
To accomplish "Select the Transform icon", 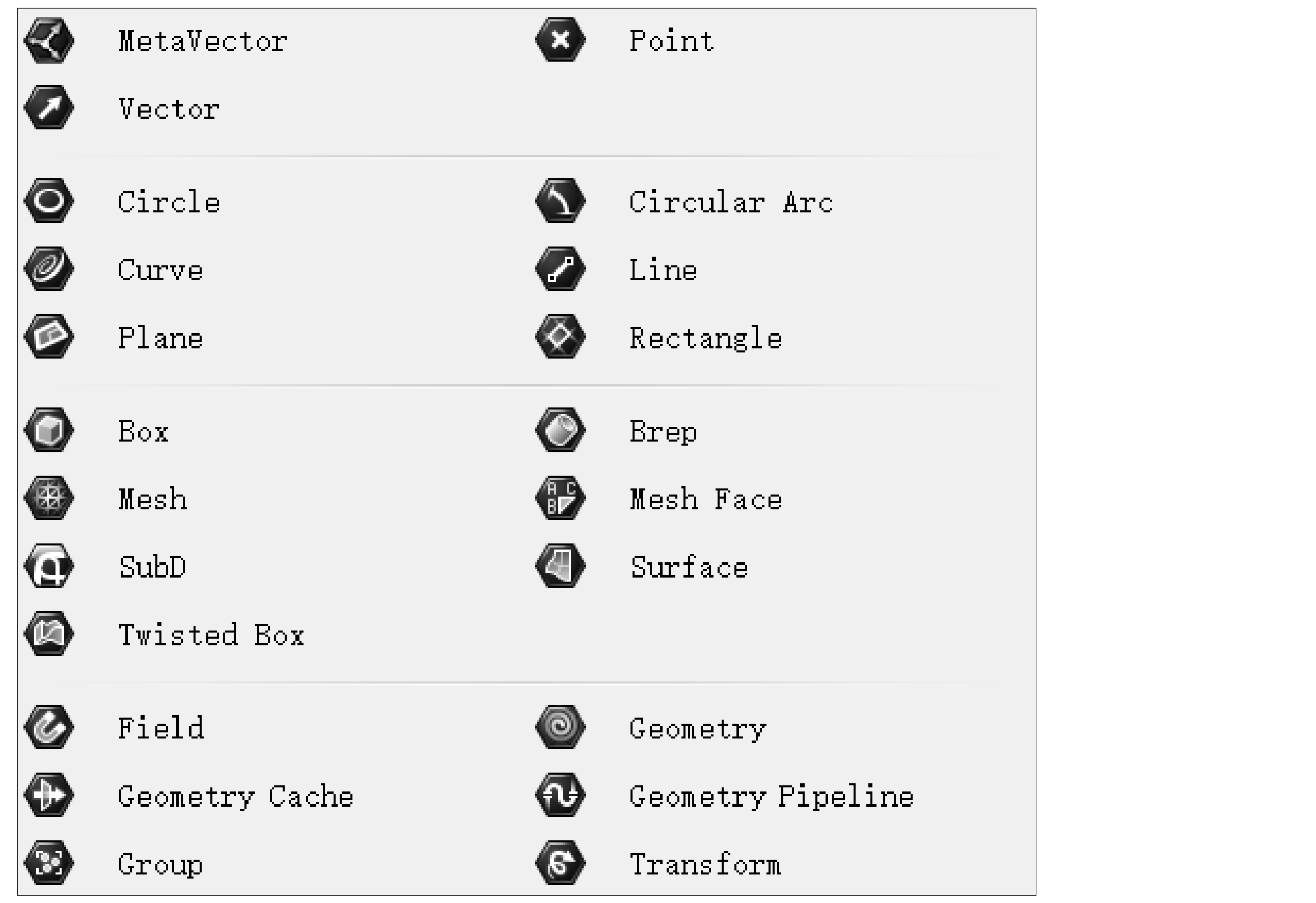I will [x=561, y=863].
